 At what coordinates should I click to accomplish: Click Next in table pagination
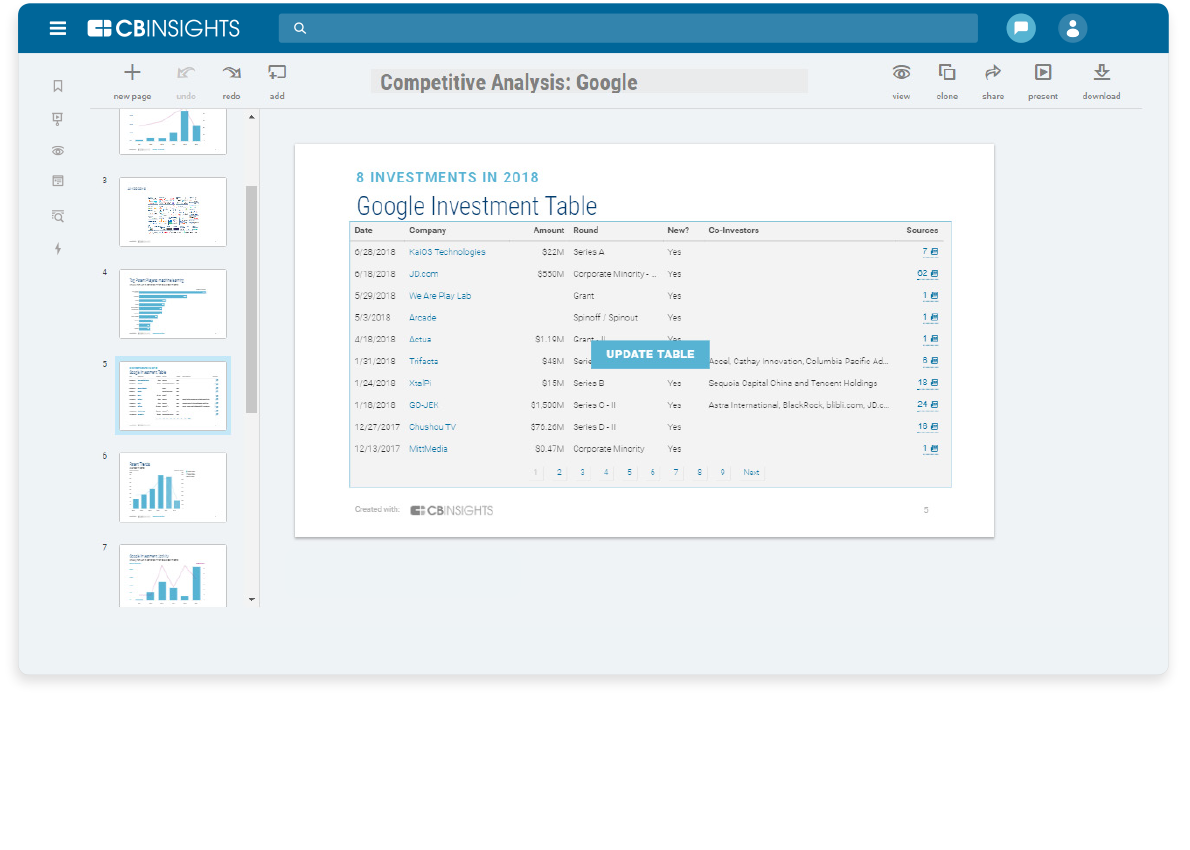[751, 472]
